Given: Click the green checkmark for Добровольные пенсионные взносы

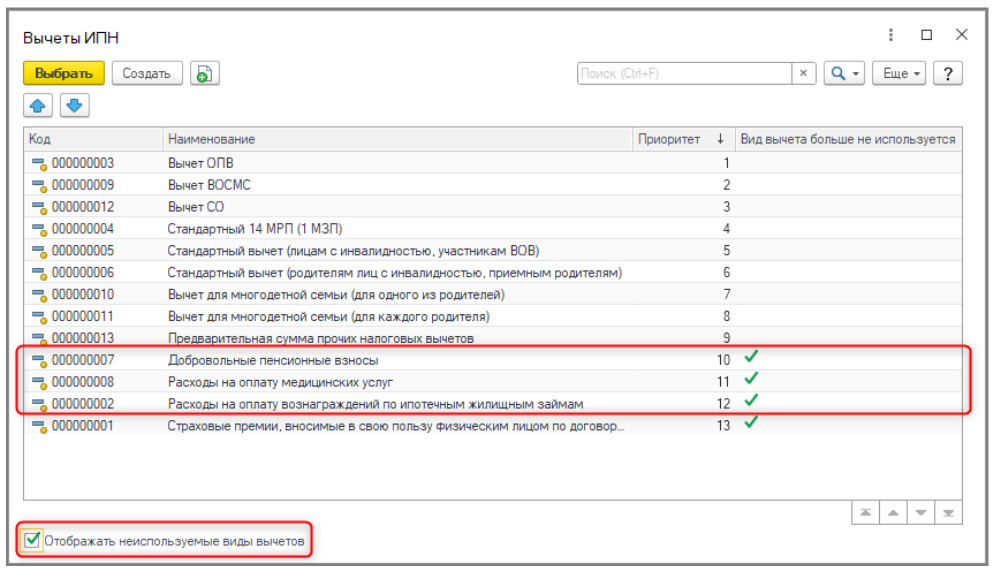Looking at the screenshot, I should [x=751, y=357].
